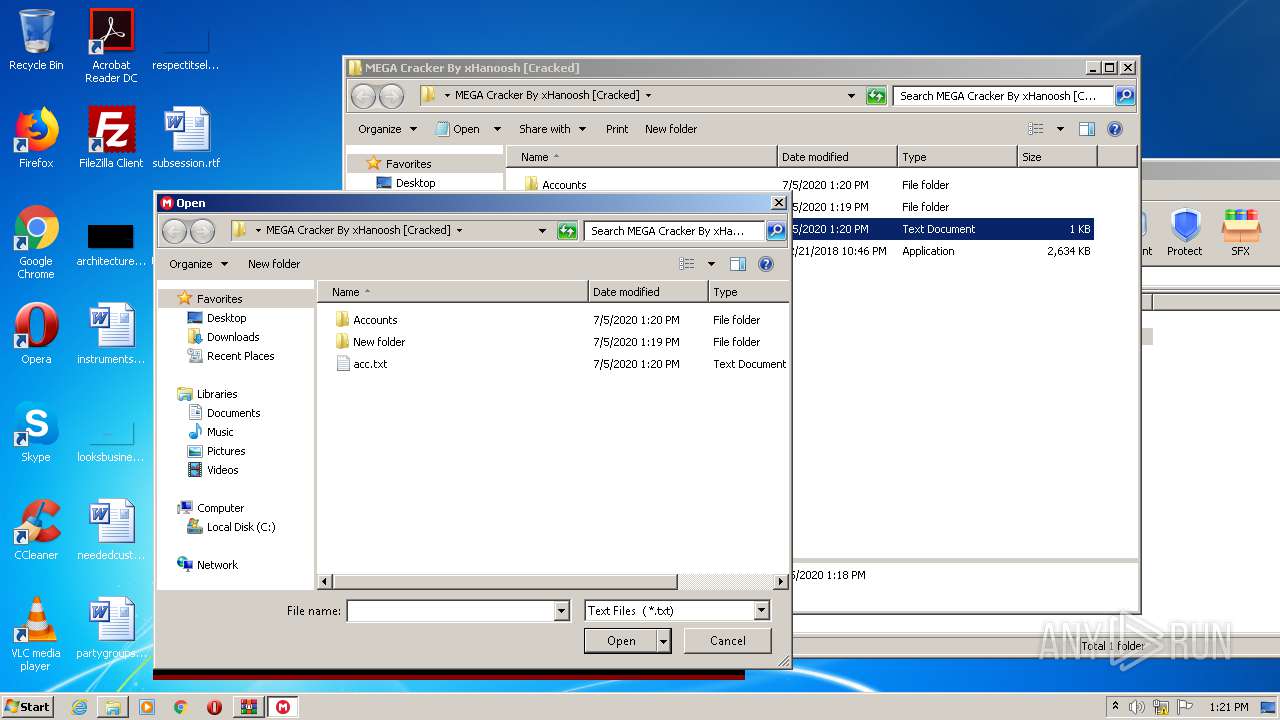Viewport: 1280px width, 720px height.
Task: Refresh the Open dialog folder view
Action: (567, 231)
